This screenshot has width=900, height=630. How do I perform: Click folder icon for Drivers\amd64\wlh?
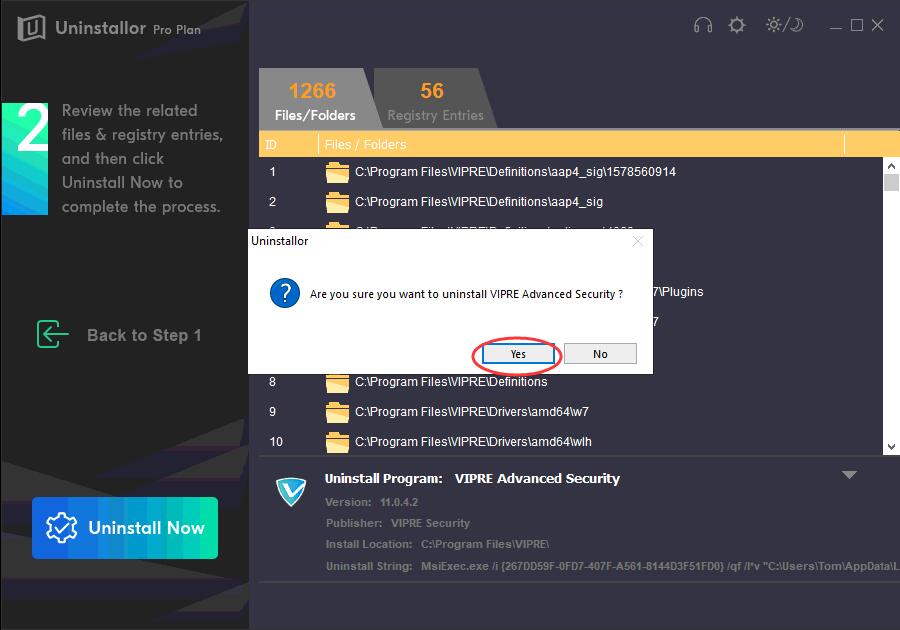point(337,442)
